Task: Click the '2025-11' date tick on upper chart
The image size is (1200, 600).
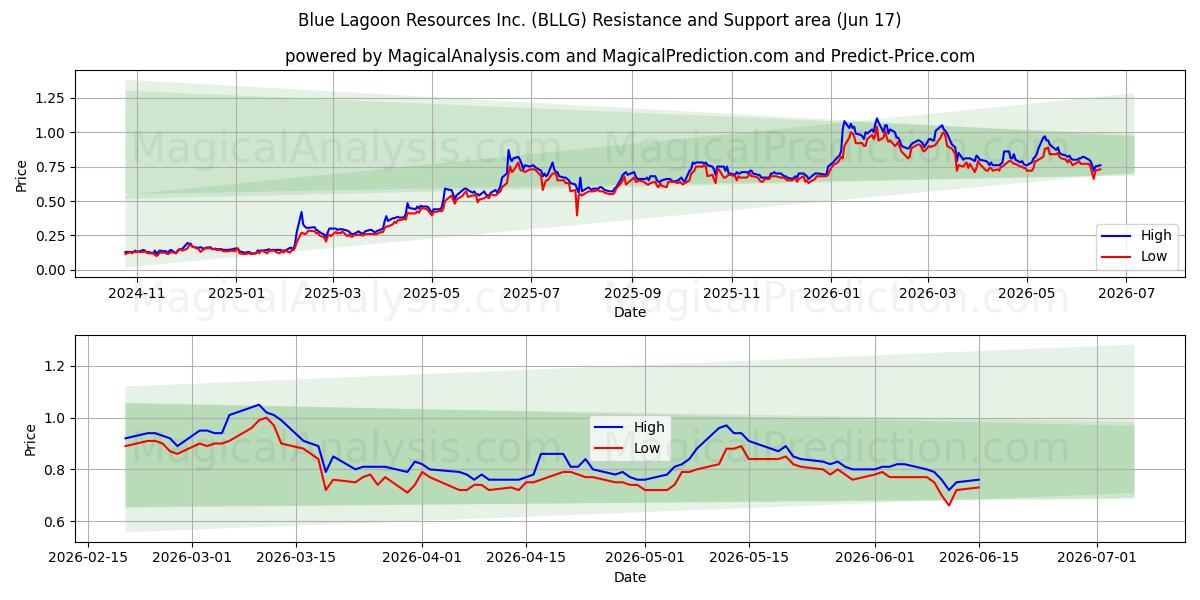Action: 730,294
